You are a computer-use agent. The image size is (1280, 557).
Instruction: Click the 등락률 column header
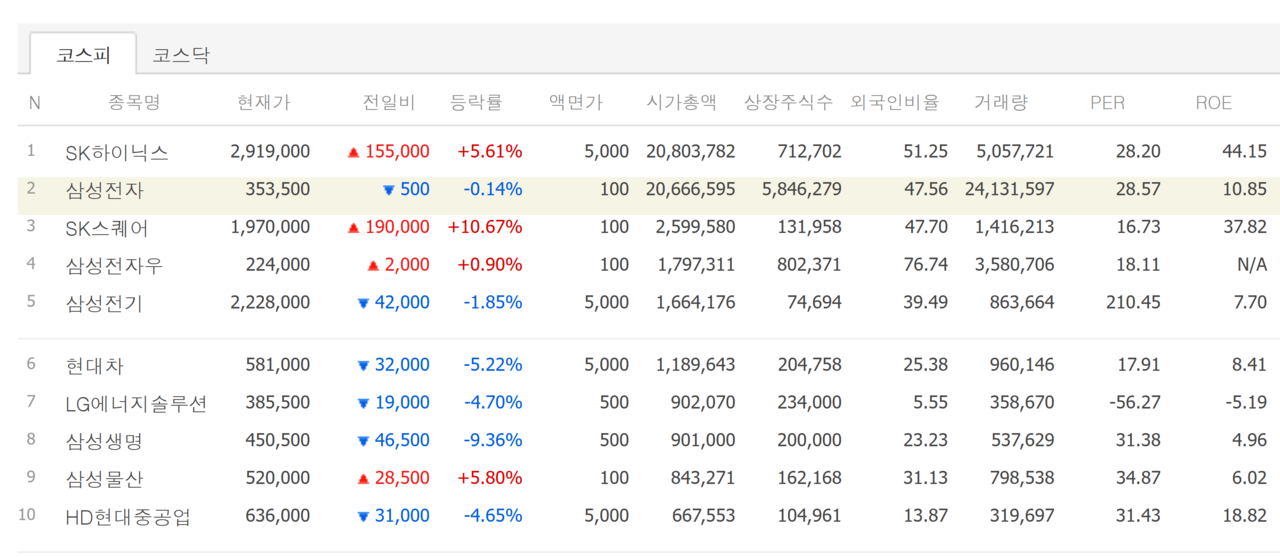pyautogui.click(x=476, y=102)
